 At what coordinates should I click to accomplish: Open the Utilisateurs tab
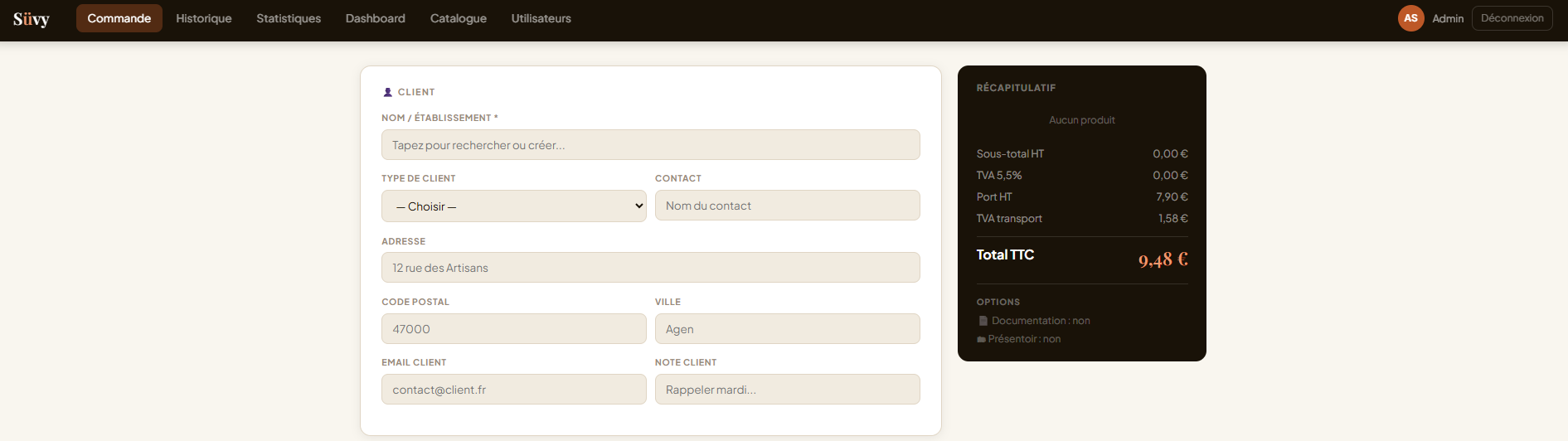tap(541, 18)
